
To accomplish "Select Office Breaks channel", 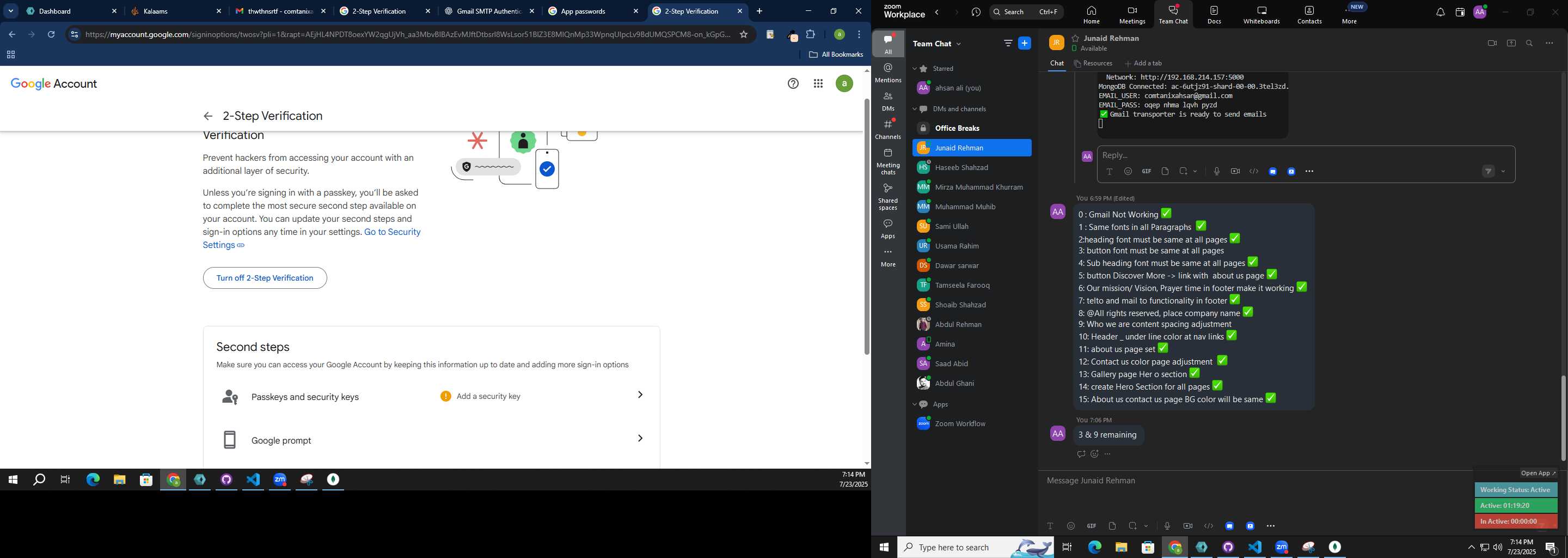I will point(971,129).
